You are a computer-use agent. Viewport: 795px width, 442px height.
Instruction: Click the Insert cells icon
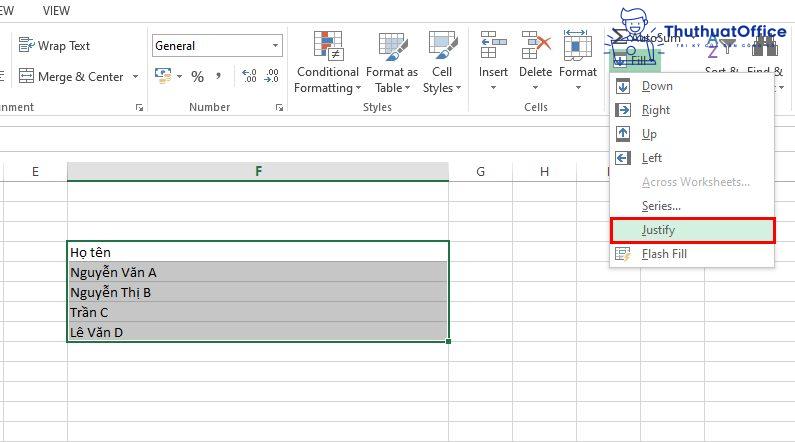click(493, 45)
